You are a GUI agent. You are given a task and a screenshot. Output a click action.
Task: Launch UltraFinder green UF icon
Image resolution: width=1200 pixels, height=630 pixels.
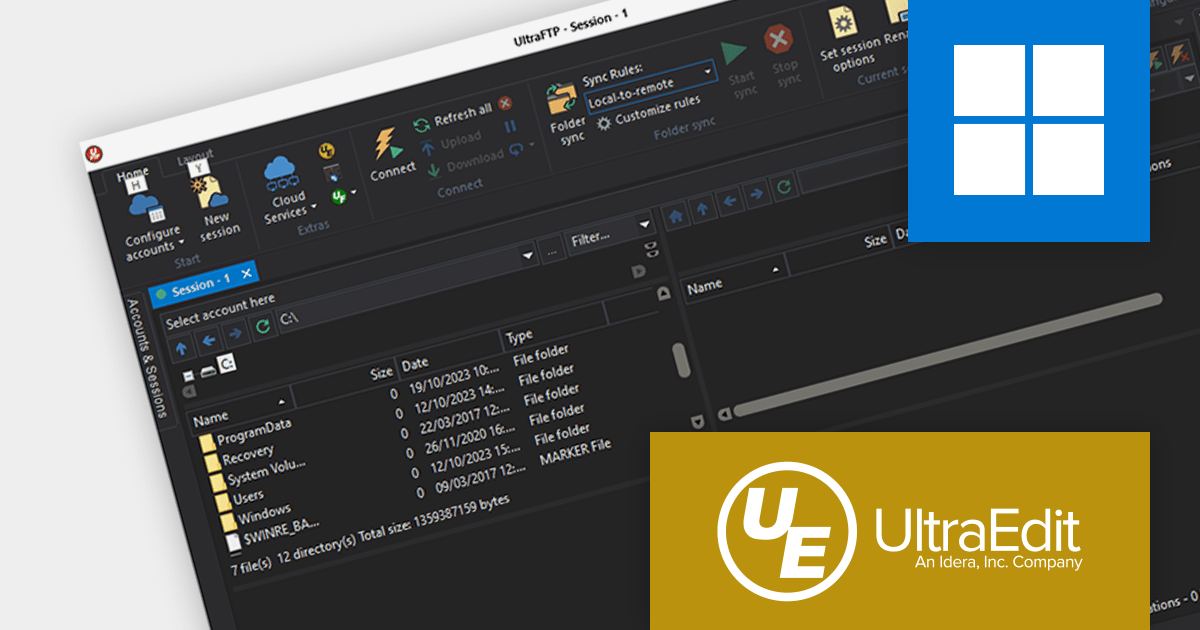(x=338, y=195)
